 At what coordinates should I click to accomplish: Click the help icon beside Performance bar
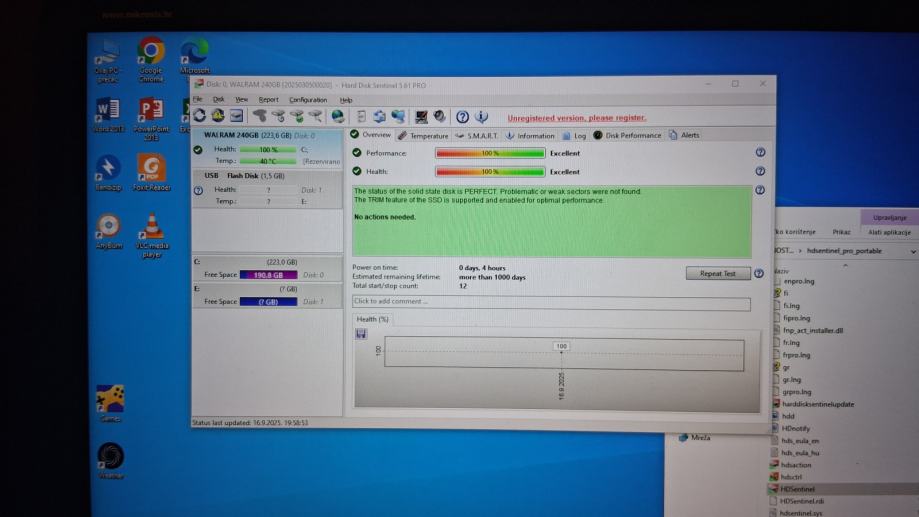pyautogui.click(x=760, y=152)
